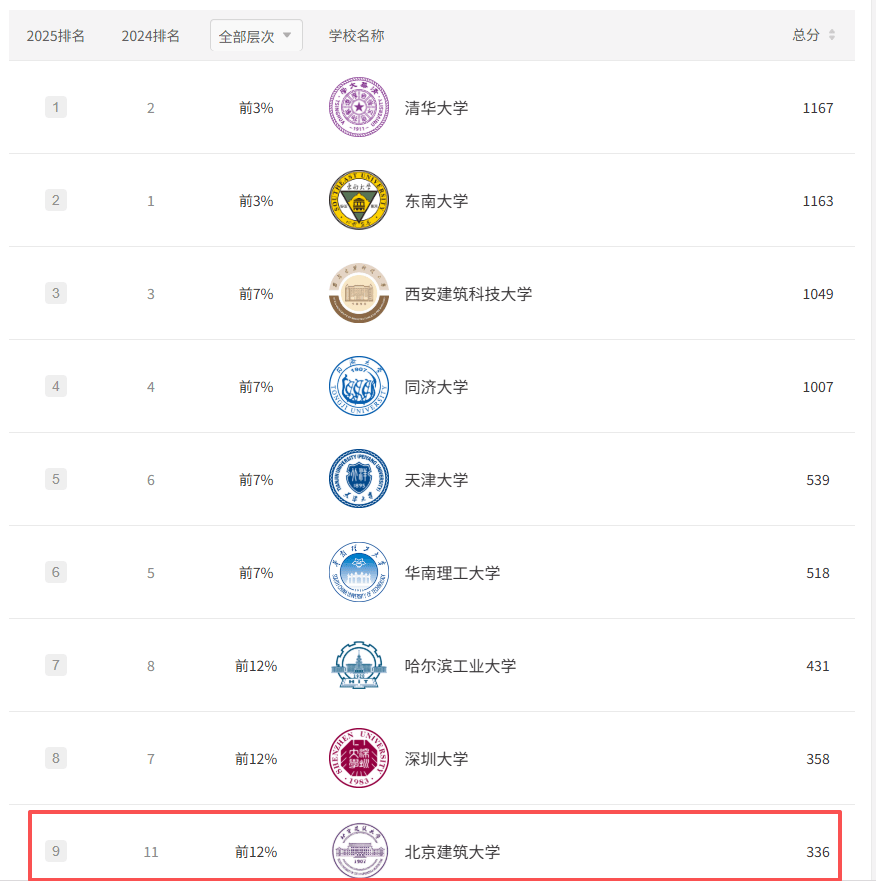Open the 同济大学 school name link
This screenshot has width=876, height=881.
[x=436, y=387]
